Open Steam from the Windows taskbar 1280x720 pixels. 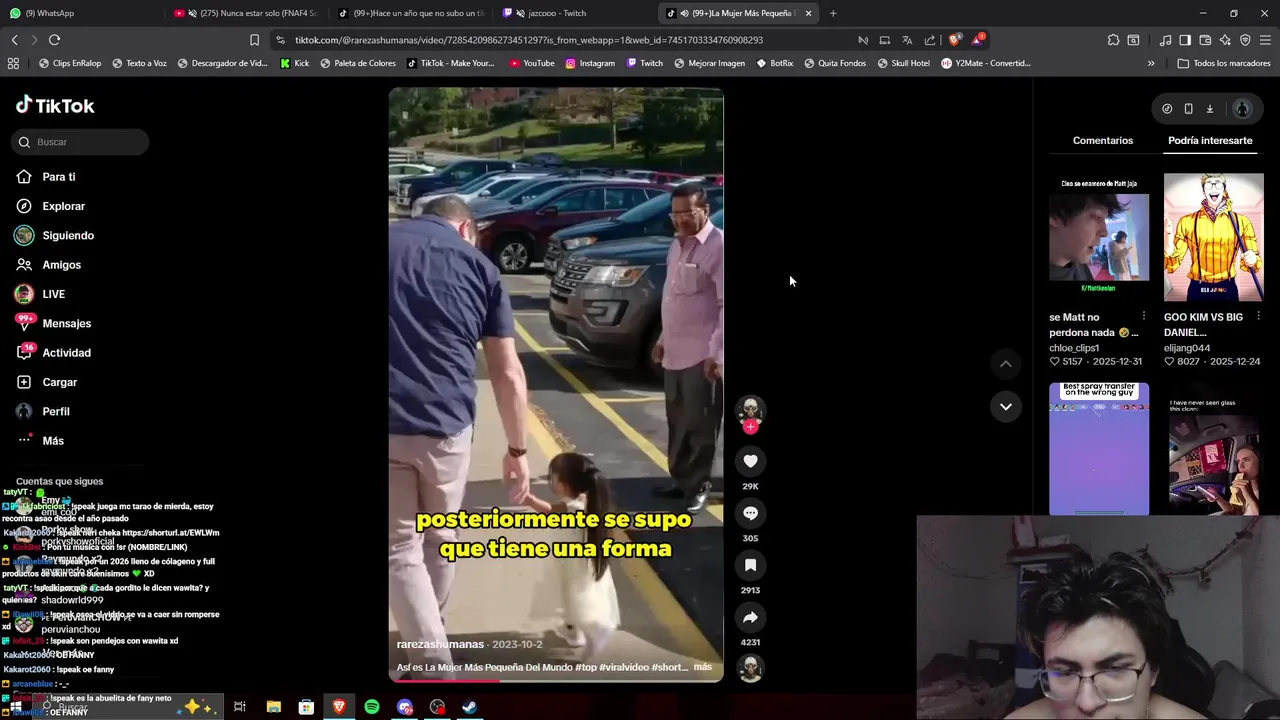(469, 707)
